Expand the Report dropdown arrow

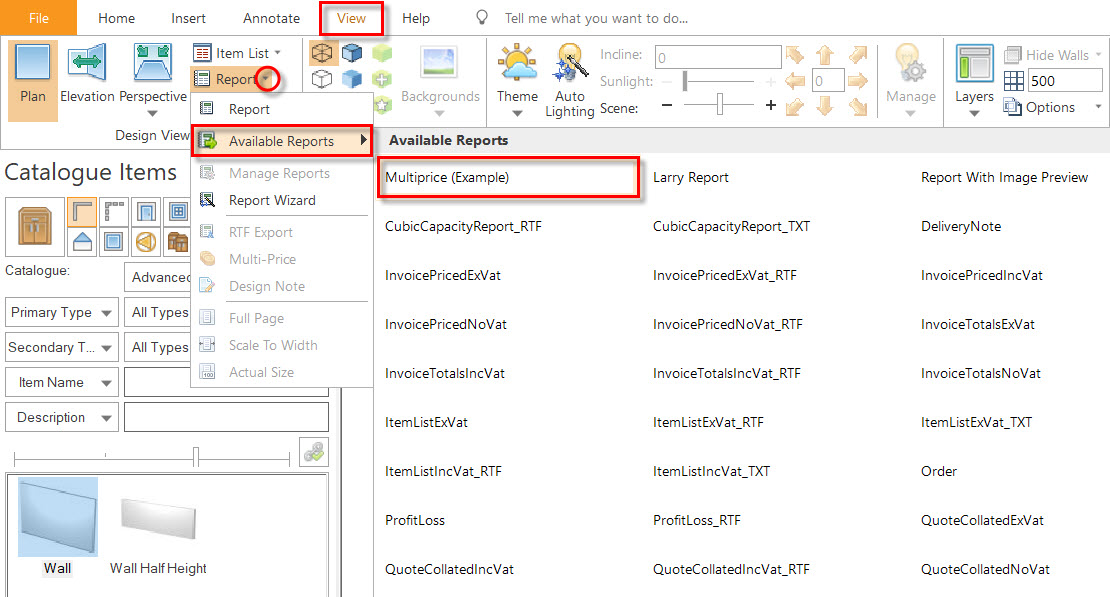pos(266,79)
